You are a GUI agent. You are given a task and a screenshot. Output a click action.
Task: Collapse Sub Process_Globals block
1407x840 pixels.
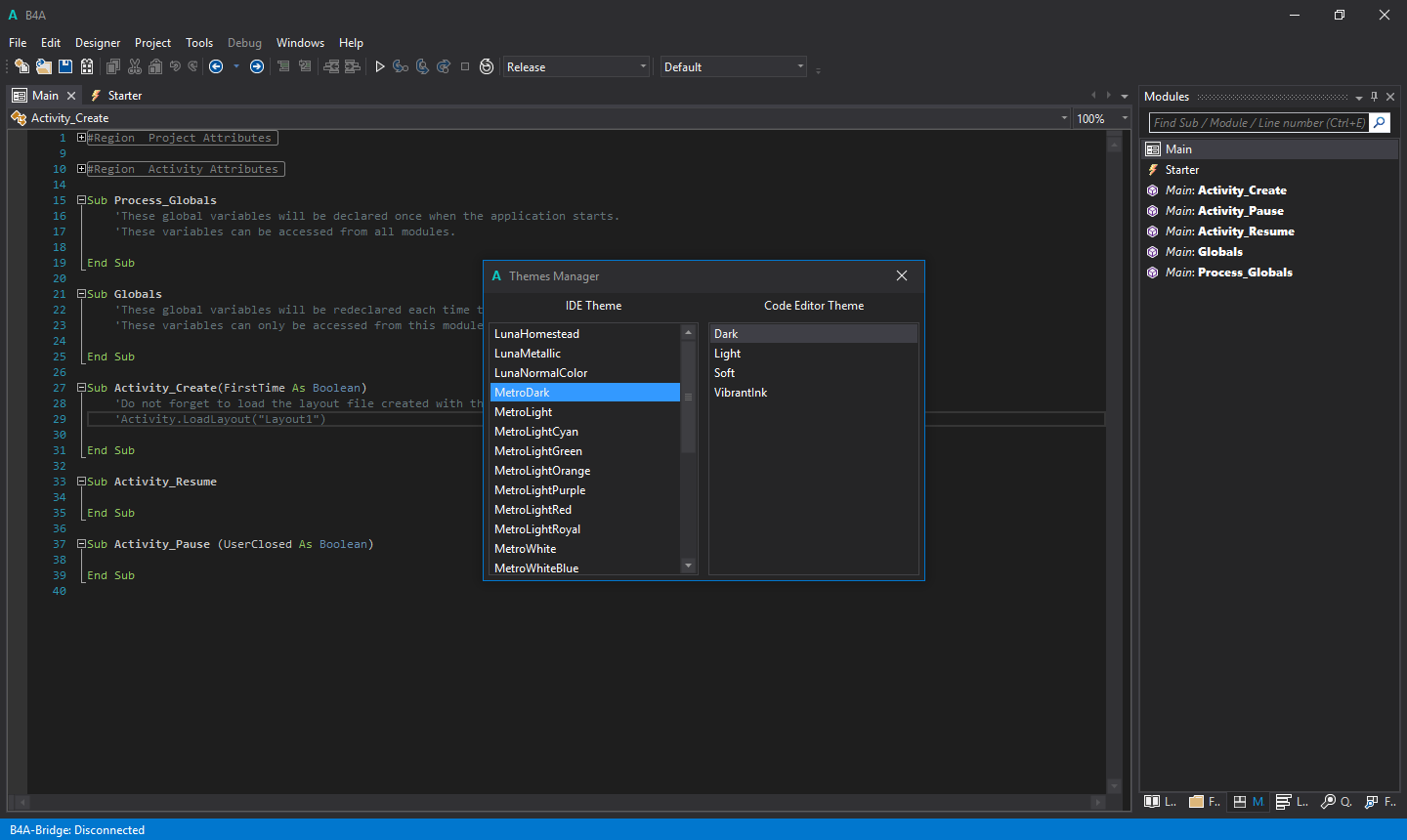coord(81,200)
